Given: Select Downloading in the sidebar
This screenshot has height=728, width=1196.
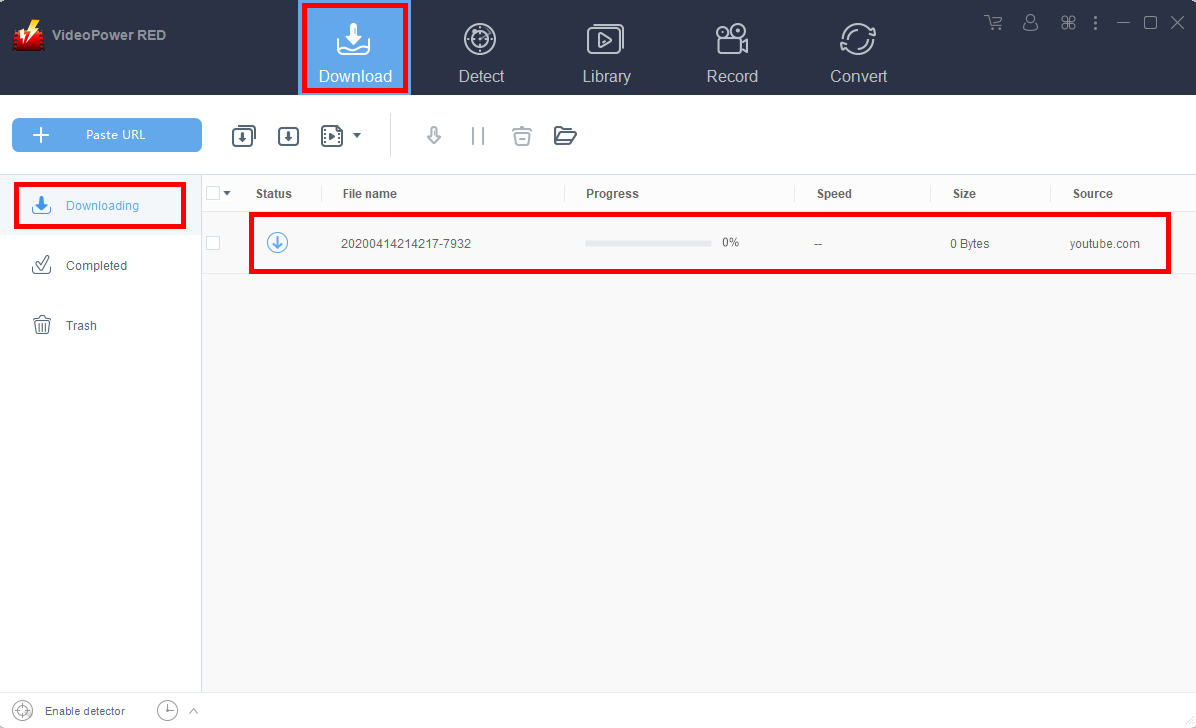Looking at the screenshot, I should point(100,205).
